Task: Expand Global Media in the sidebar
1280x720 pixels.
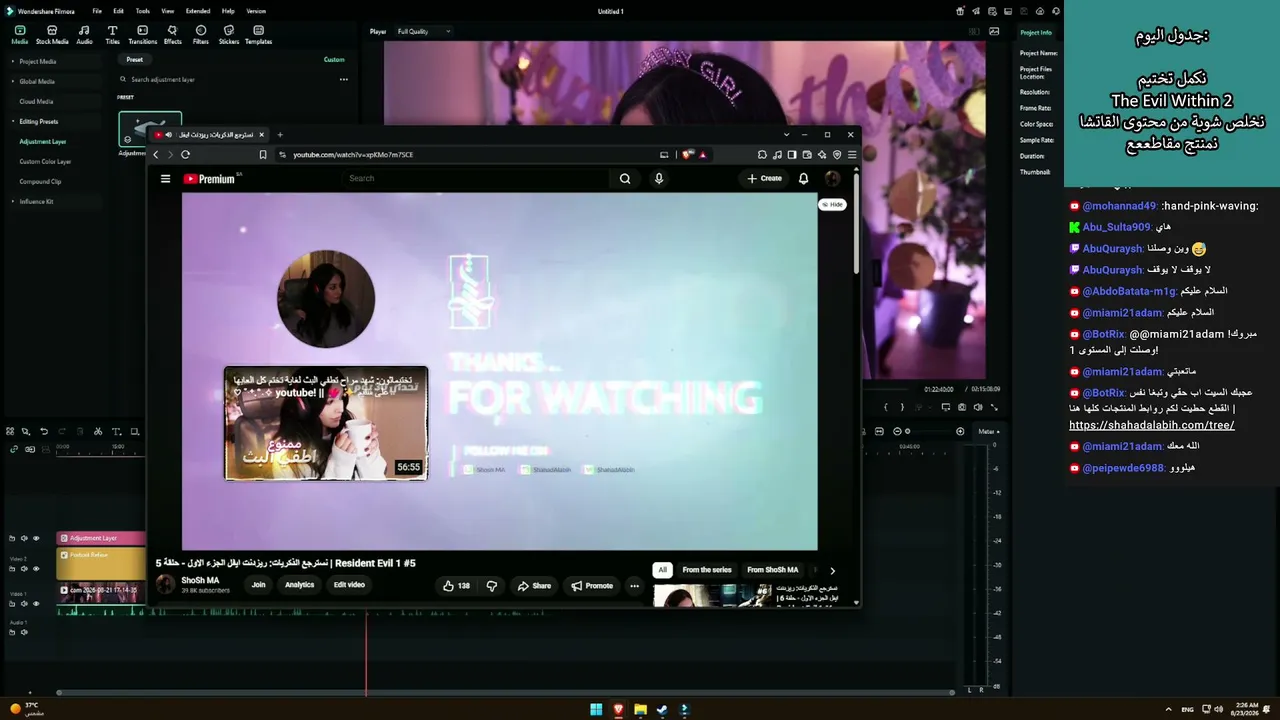Action: click(x=12, y=81)
